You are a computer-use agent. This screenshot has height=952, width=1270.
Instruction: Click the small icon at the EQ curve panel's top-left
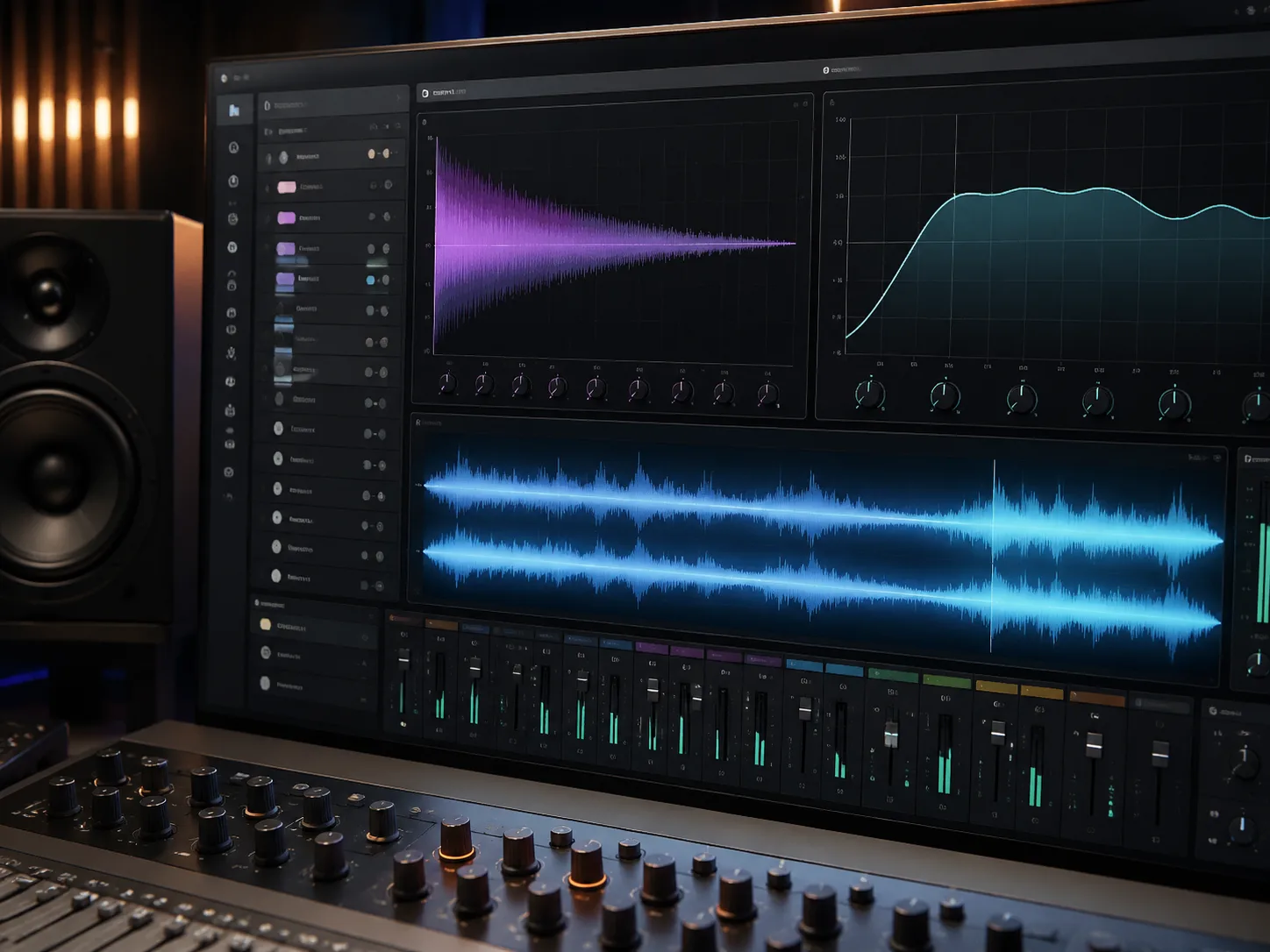[831, 103]
